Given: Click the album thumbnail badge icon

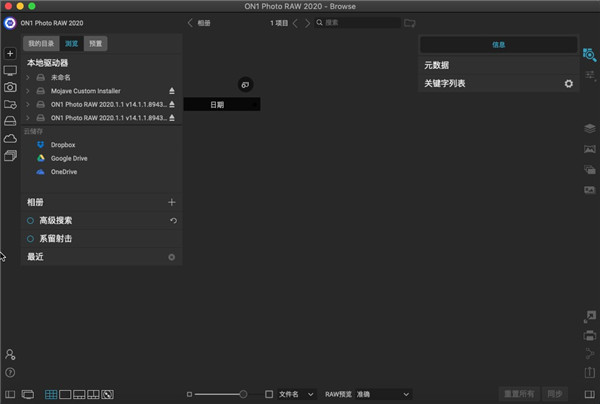Looking at the screenshot, I should pyautogui.click(x=245, y=85).
